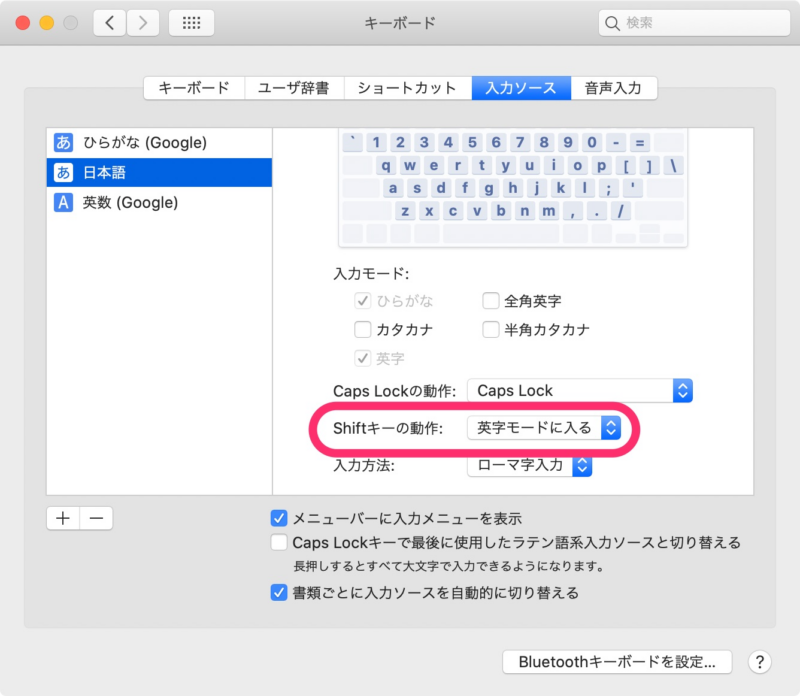800x696 pixels.
Task: Click Bluetoothキーボードを設定... button
Action: click(617, 662)
